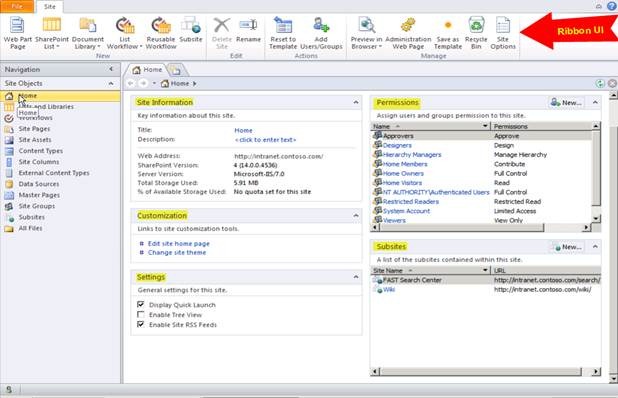This screenshot has height=398, width=618.
Task: Edit the site Title value Home
Action: click(x=243, y=130)
